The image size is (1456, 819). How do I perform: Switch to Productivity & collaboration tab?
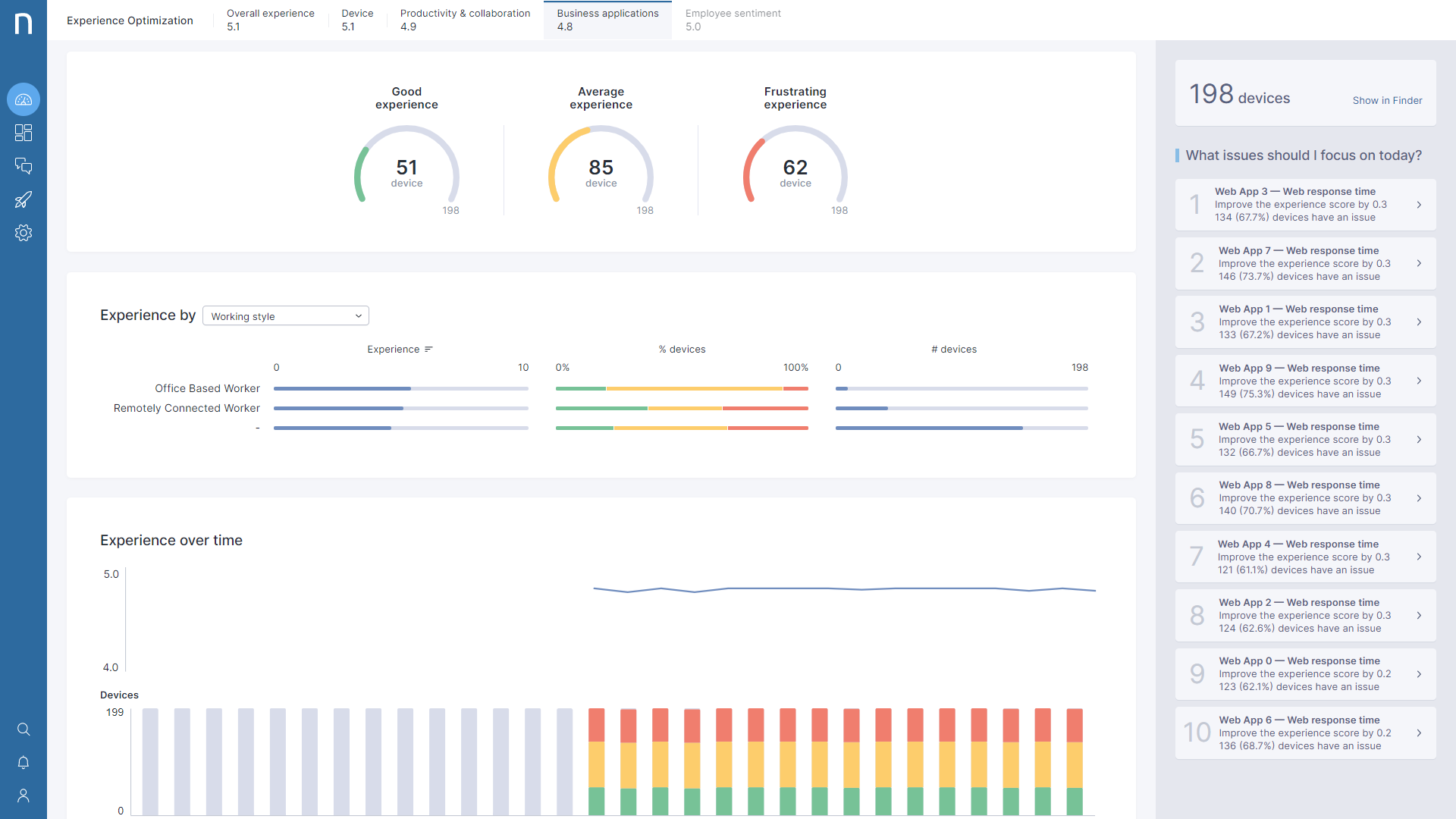pos(465,20)
